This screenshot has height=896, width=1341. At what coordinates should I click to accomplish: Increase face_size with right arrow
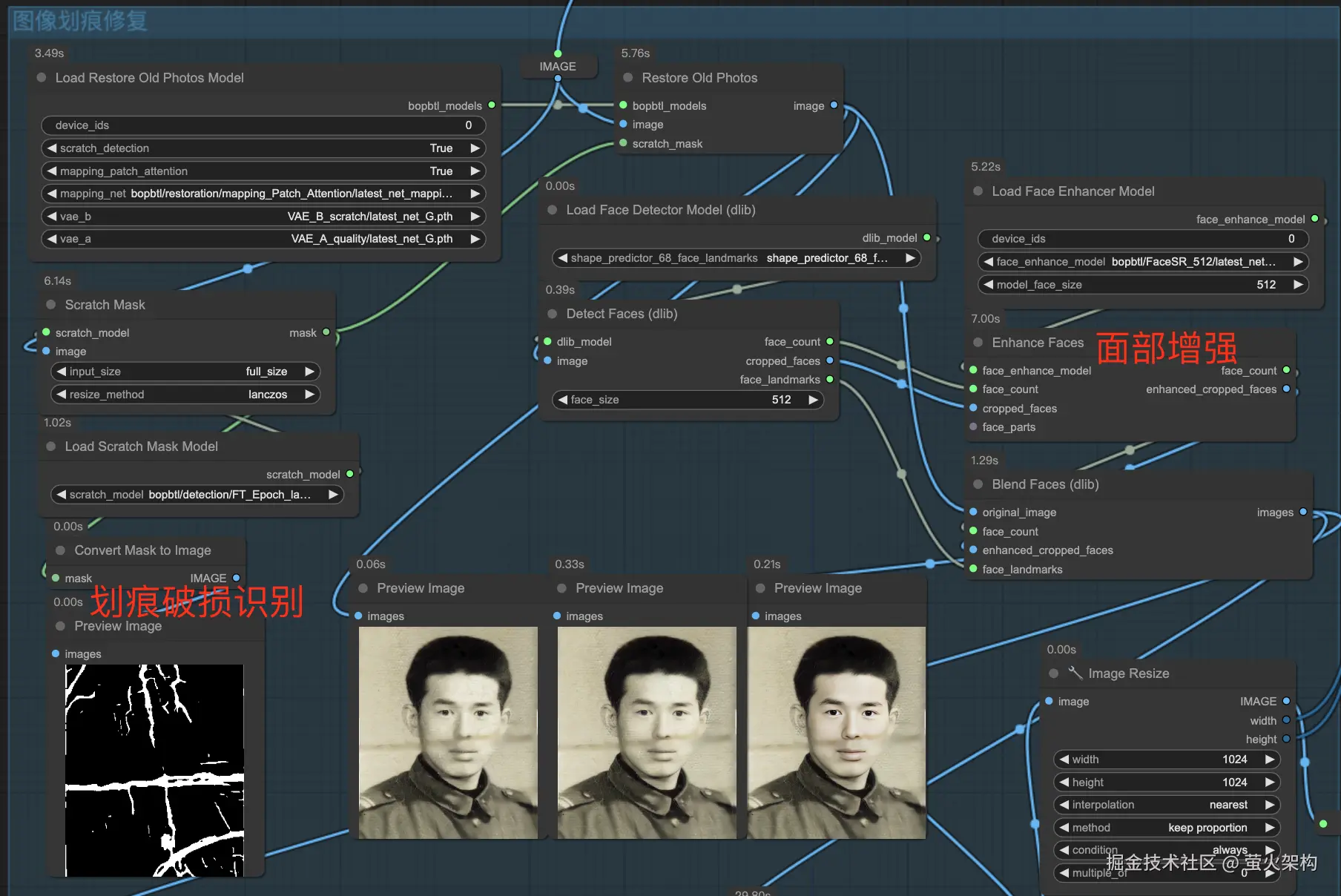click(x=814, y=400)
